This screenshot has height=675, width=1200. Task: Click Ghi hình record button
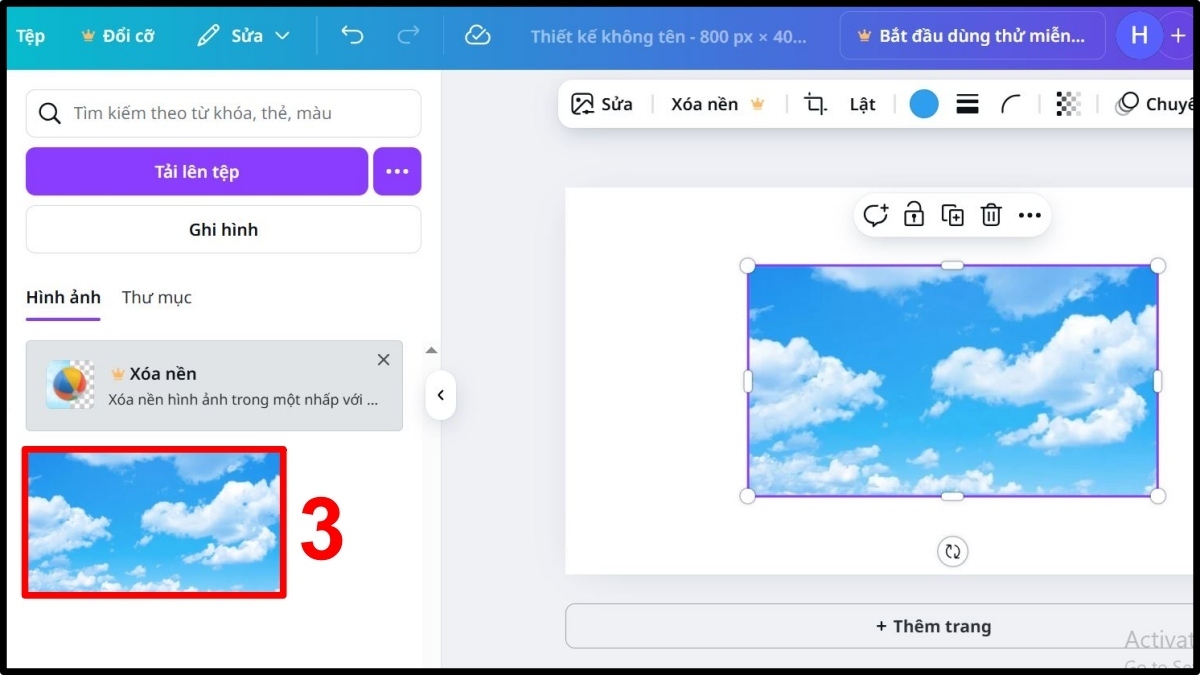pos(223,230)
